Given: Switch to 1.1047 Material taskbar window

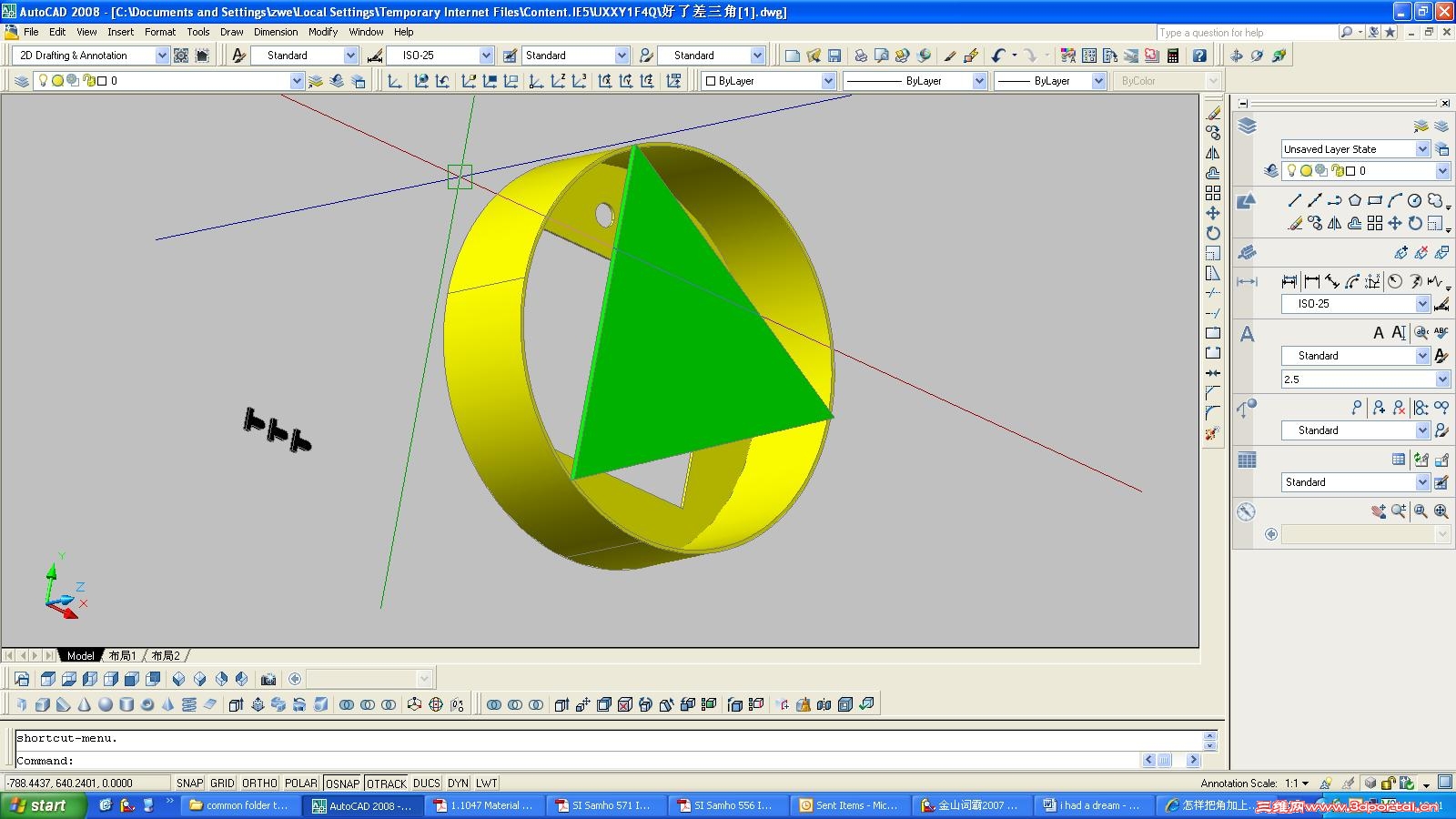Looking at the screenshot, I should (x=484, y=805).
